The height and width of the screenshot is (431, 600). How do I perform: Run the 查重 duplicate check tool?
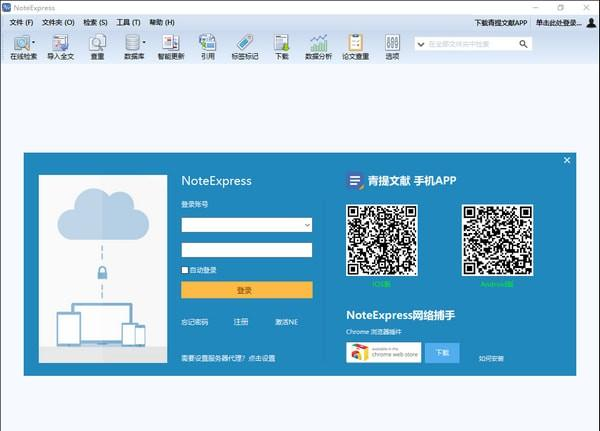[x=97, y=47]
